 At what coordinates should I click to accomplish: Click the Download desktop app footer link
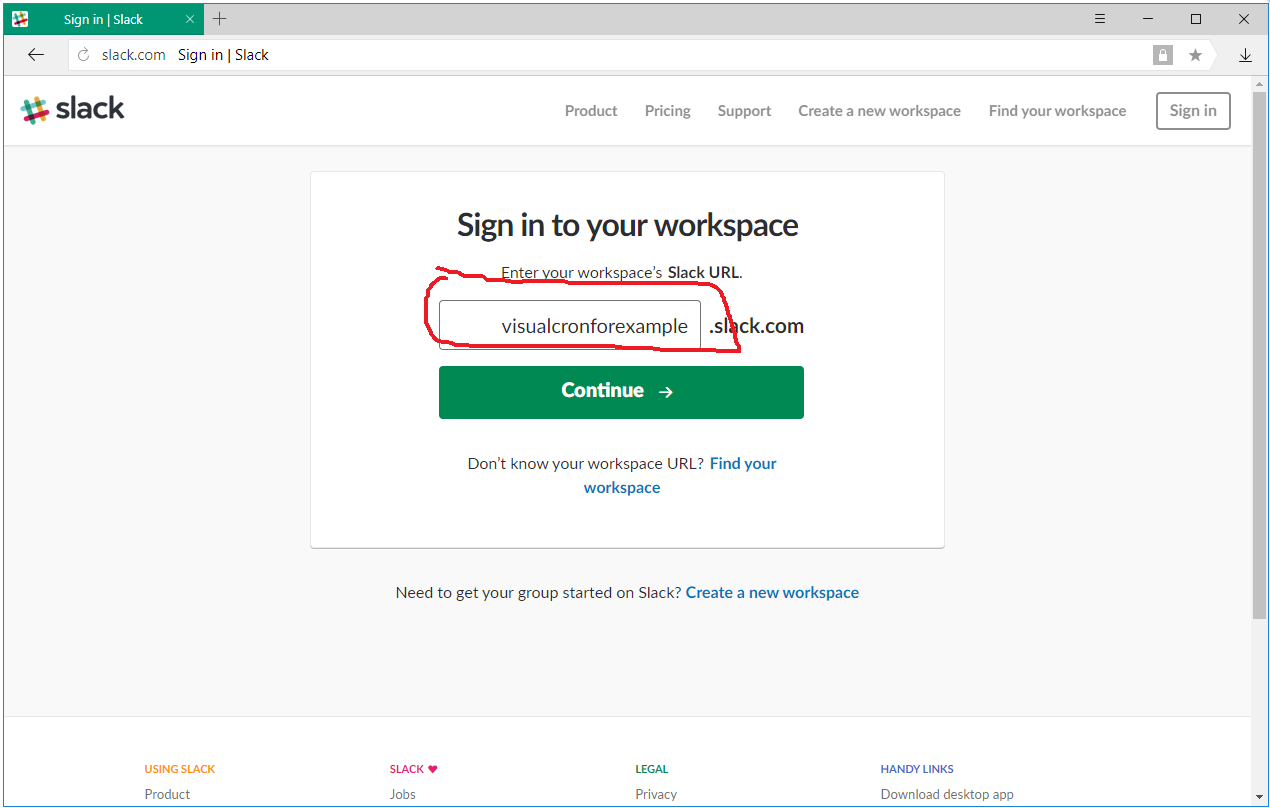tap(946, 793)
